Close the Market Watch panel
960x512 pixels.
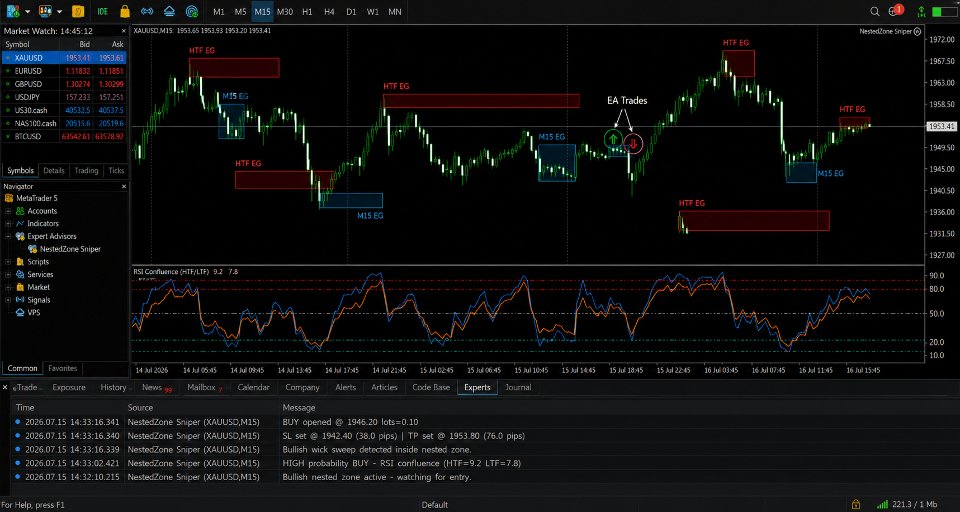(x=124, y=31)
